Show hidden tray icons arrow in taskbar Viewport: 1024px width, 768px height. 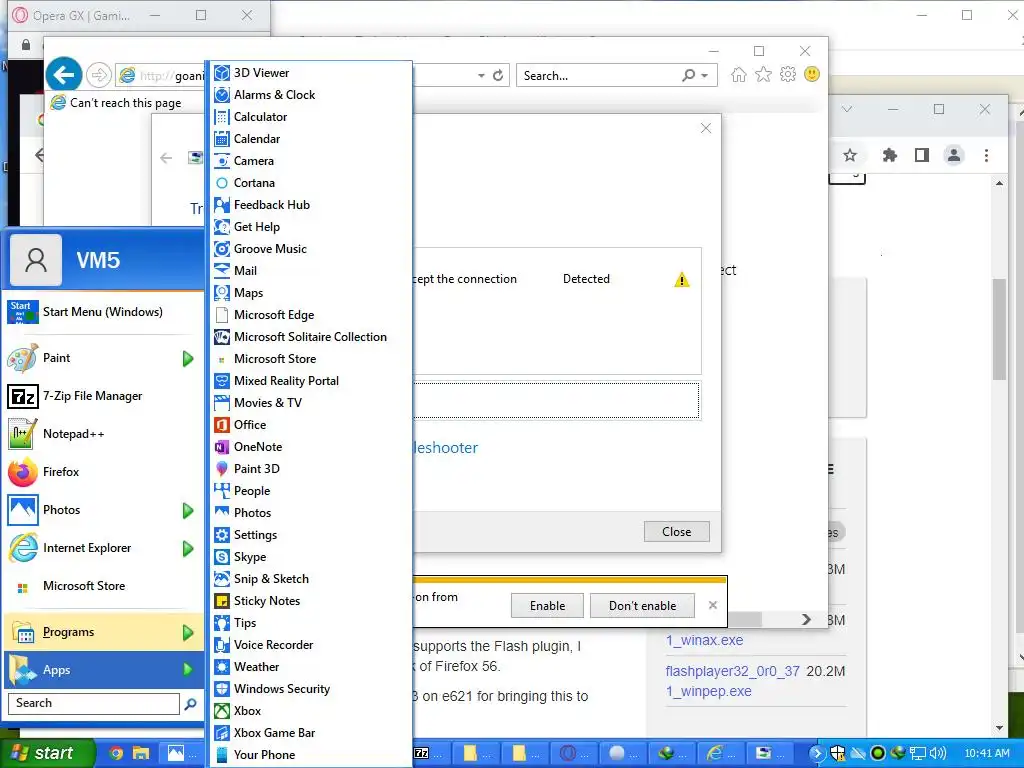pos(816,753)
